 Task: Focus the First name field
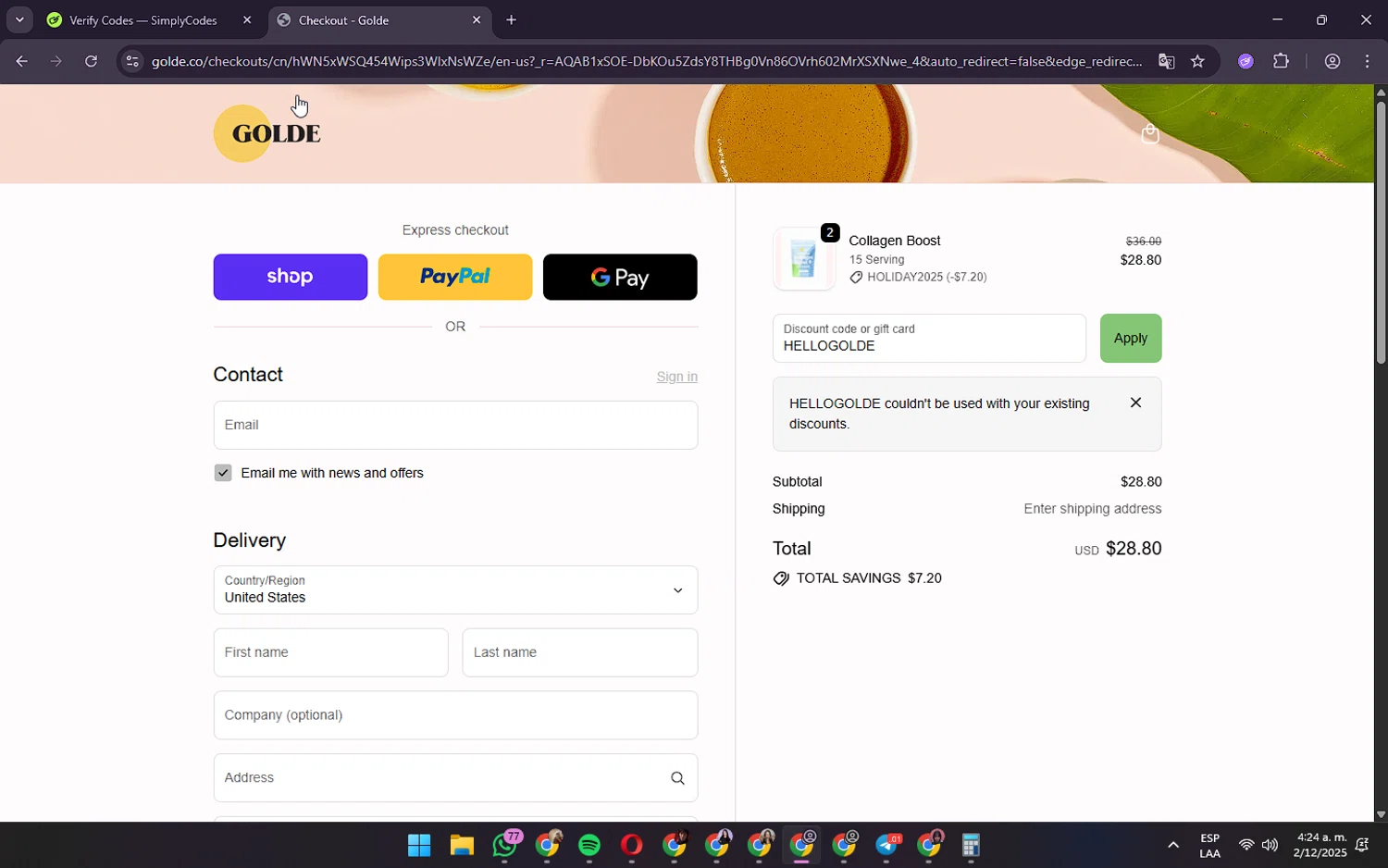coord(330,652)
